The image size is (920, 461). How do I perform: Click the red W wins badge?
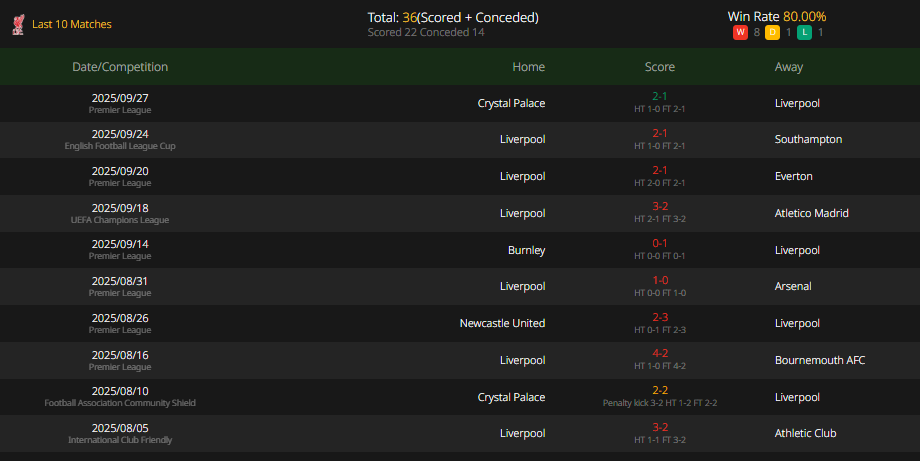click(x=740, y=32)
